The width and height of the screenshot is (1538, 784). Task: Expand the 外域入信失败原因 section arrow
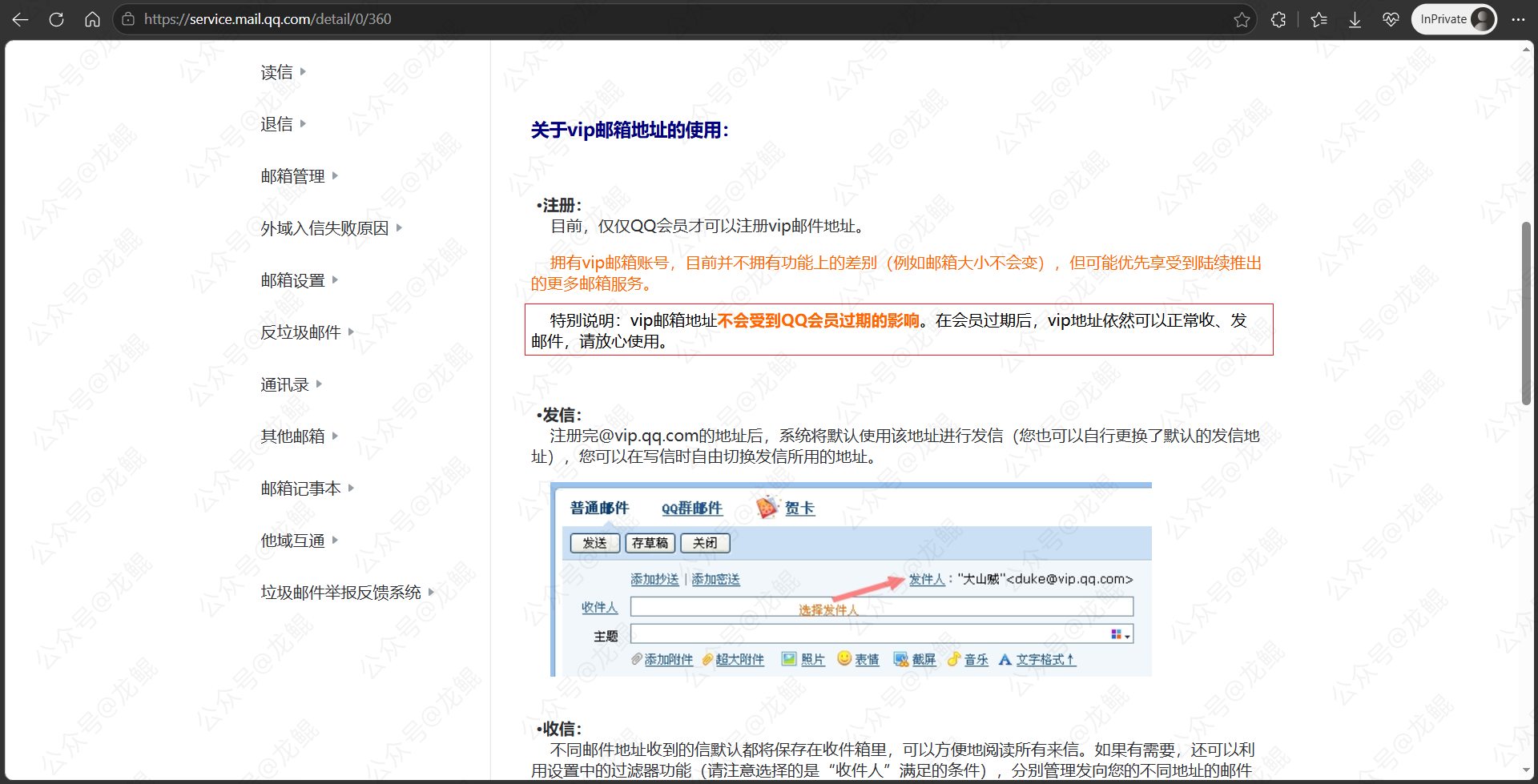(399, 228)
